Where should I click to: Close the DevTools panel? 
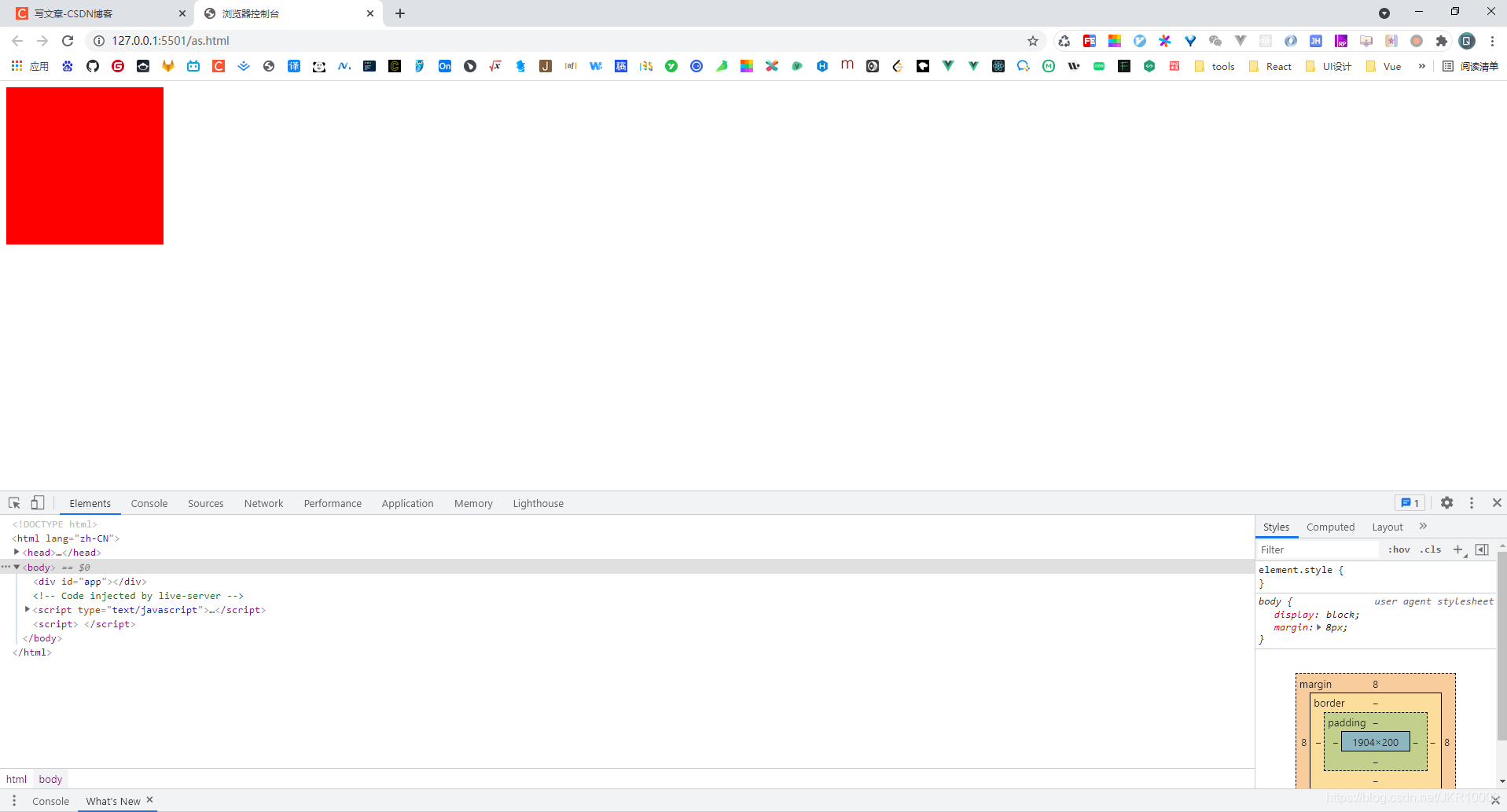pos(1497,503)
